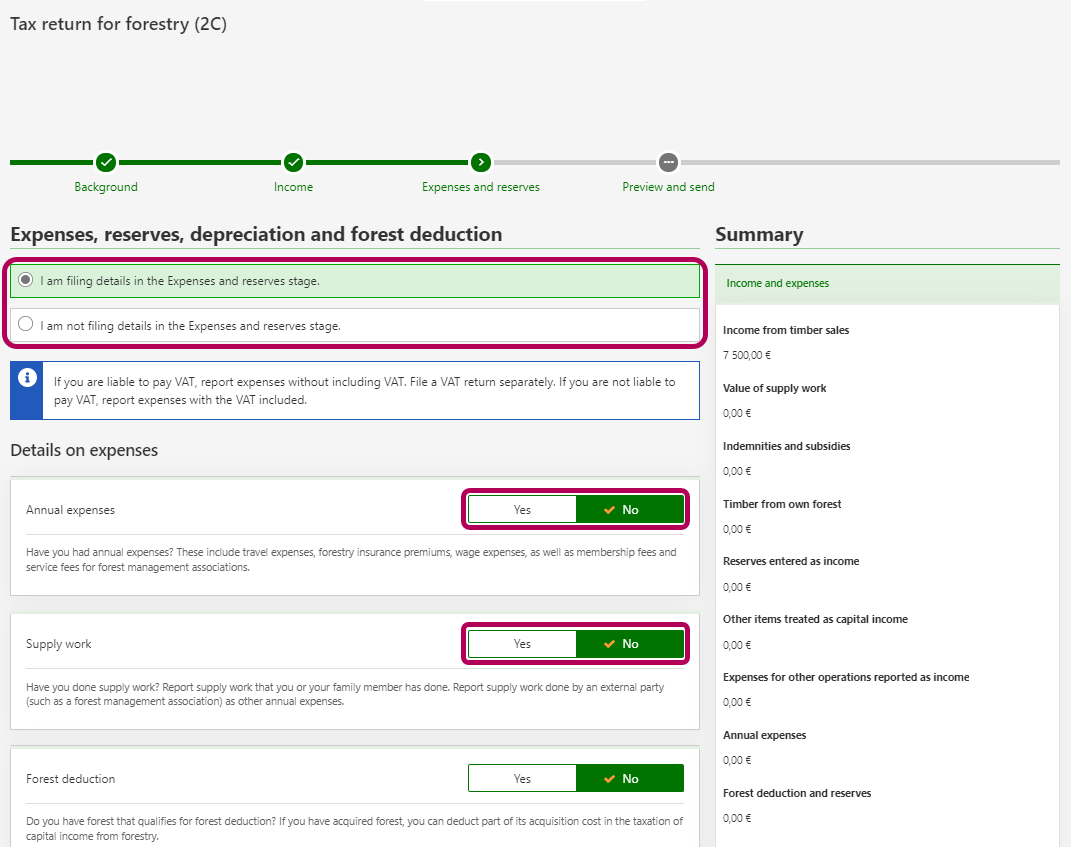Viewport: 1071px width, 847px height.
Task: Set Annual expenses to No
Action: coord(630,510)
